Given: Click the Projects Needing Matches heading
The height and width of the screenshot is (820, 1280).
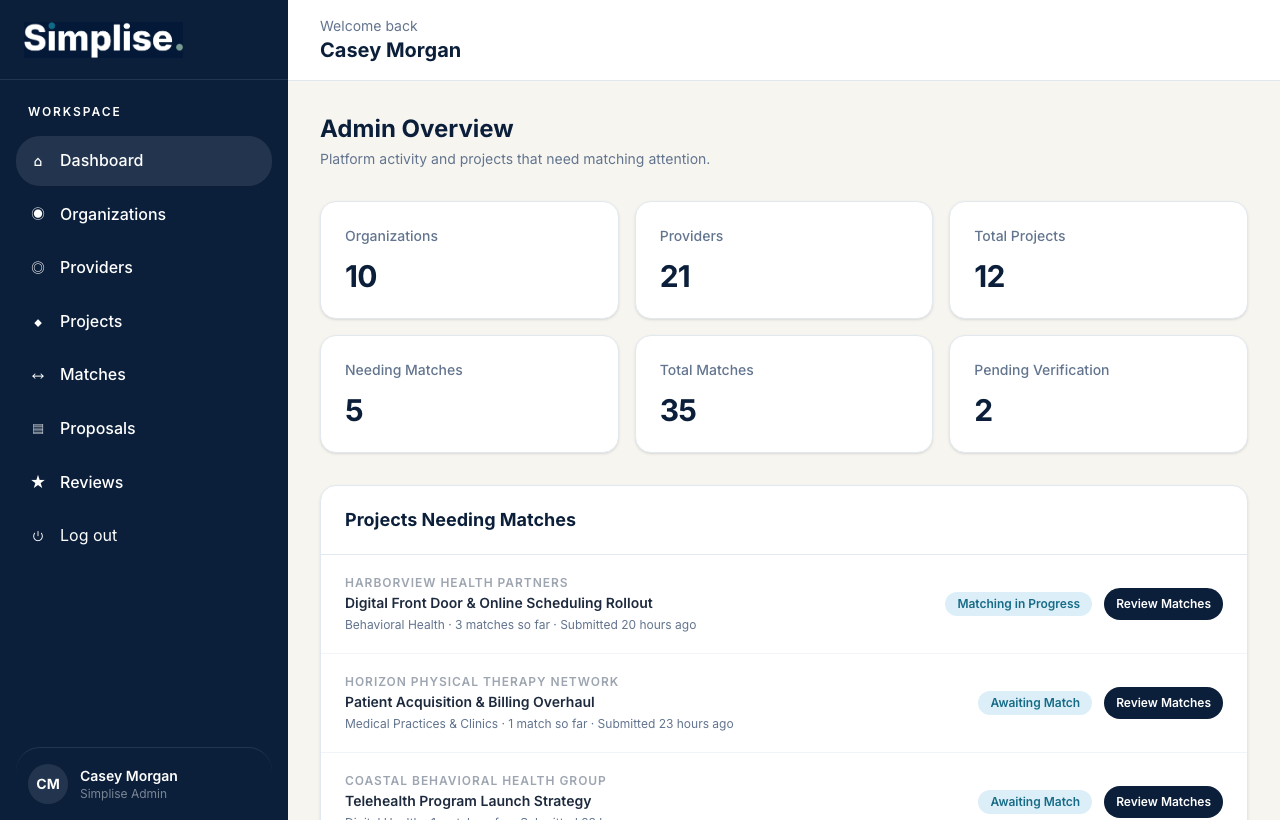Looking at the screenshot, I should 460,520.
